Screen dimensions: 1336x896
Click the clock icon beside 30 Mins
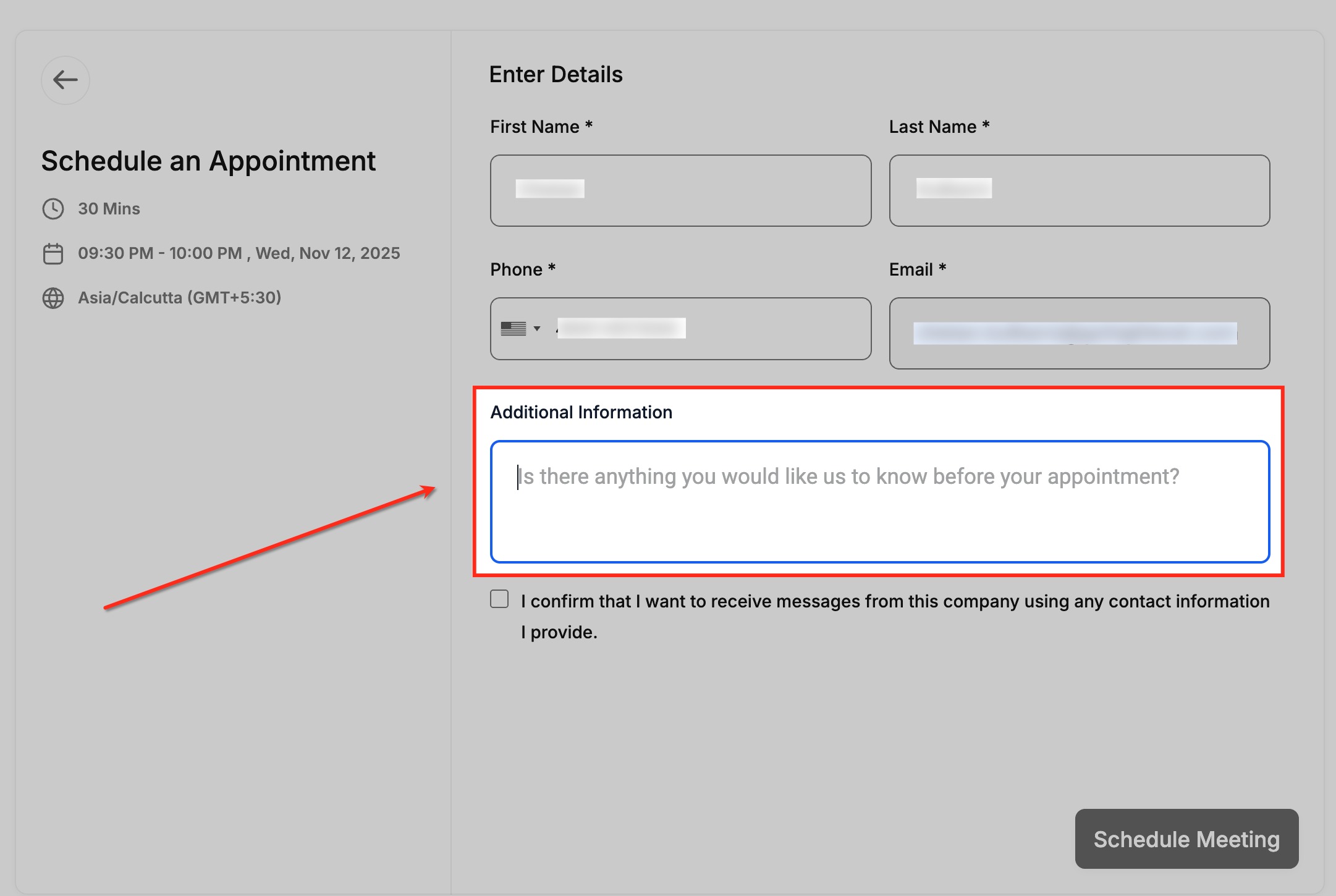(53, 209)
